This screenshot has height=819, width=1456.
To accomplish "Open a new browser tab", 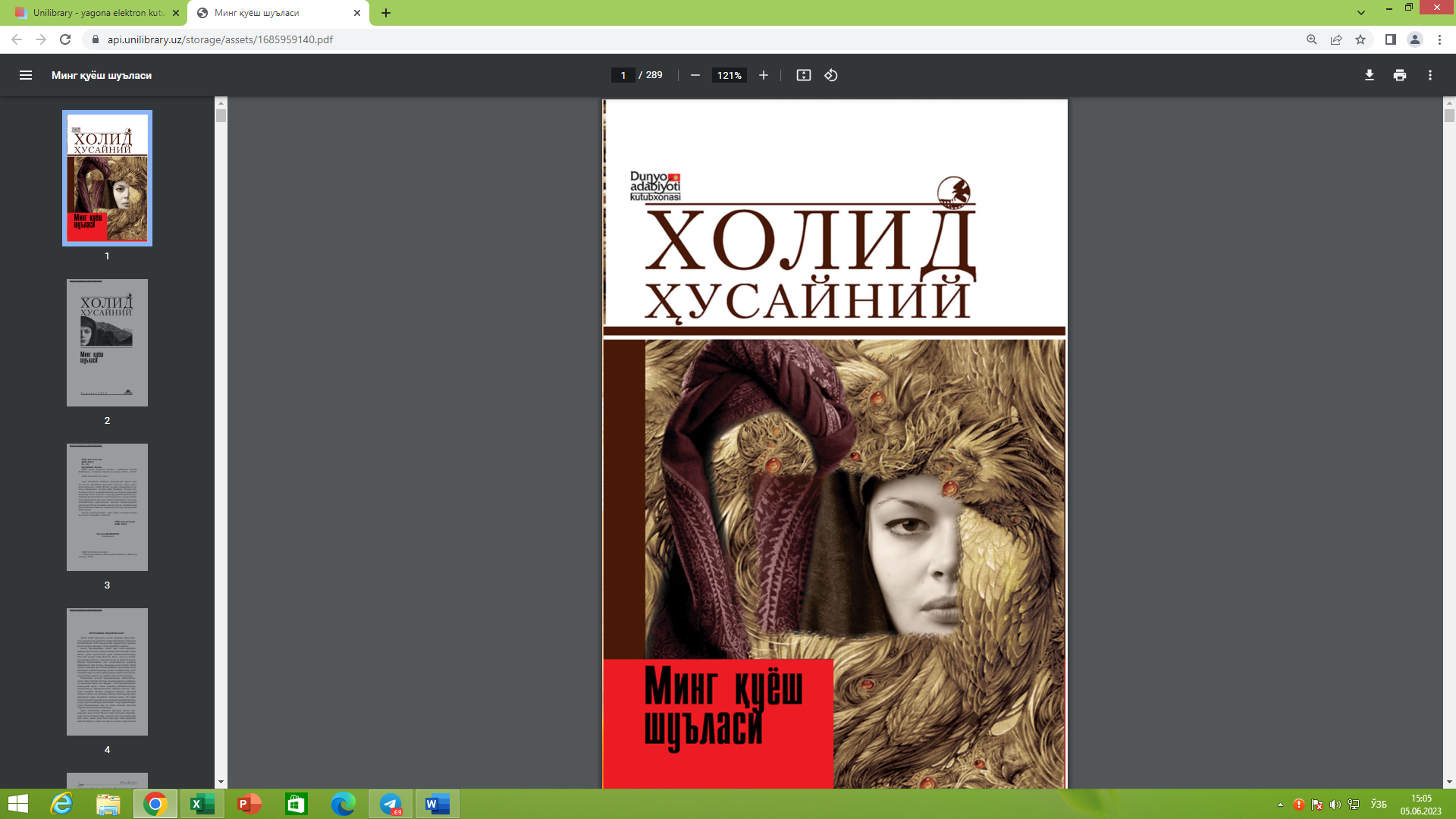I will (x=387, y=13).
